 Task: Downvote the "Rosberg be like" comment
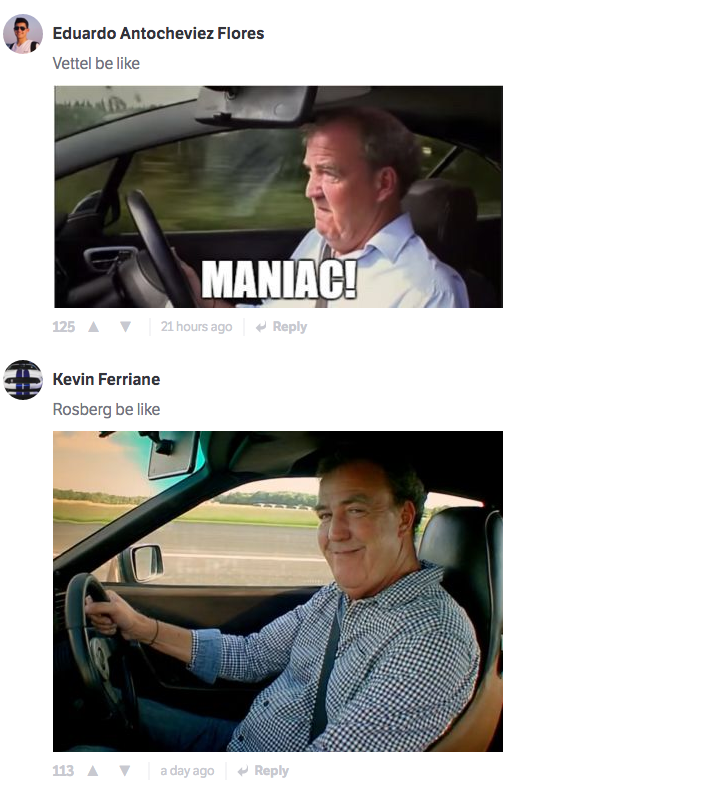tap(125, 770)
